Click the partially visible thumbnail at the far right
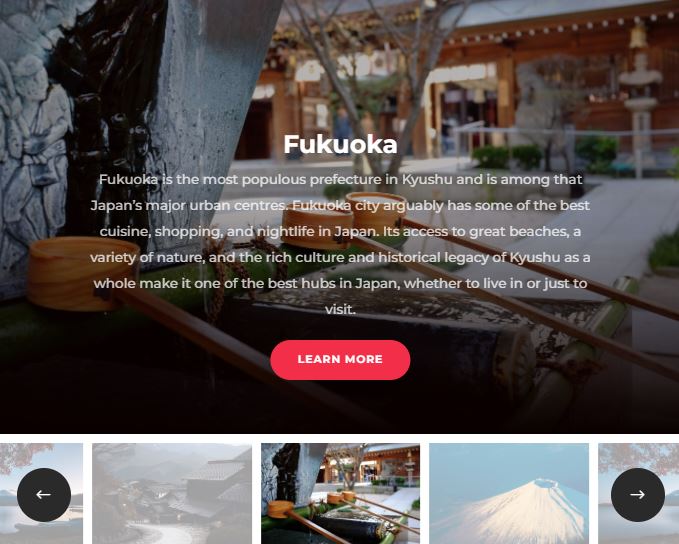This screenshot has width=679, height=544. point(638,493)
